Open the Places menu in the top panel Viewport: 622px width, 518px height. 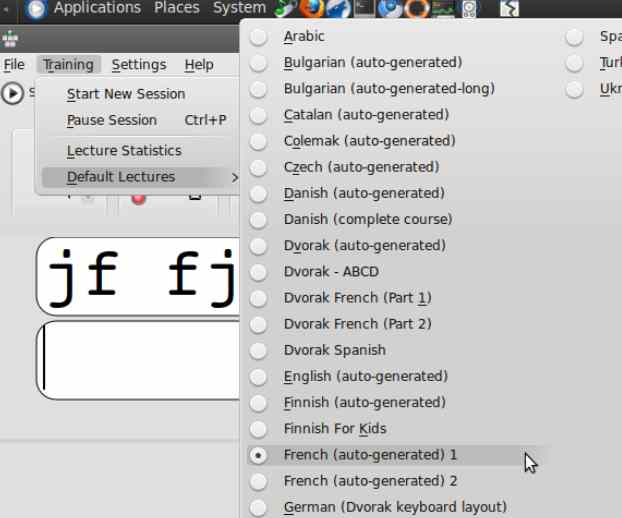pos(177,8)
